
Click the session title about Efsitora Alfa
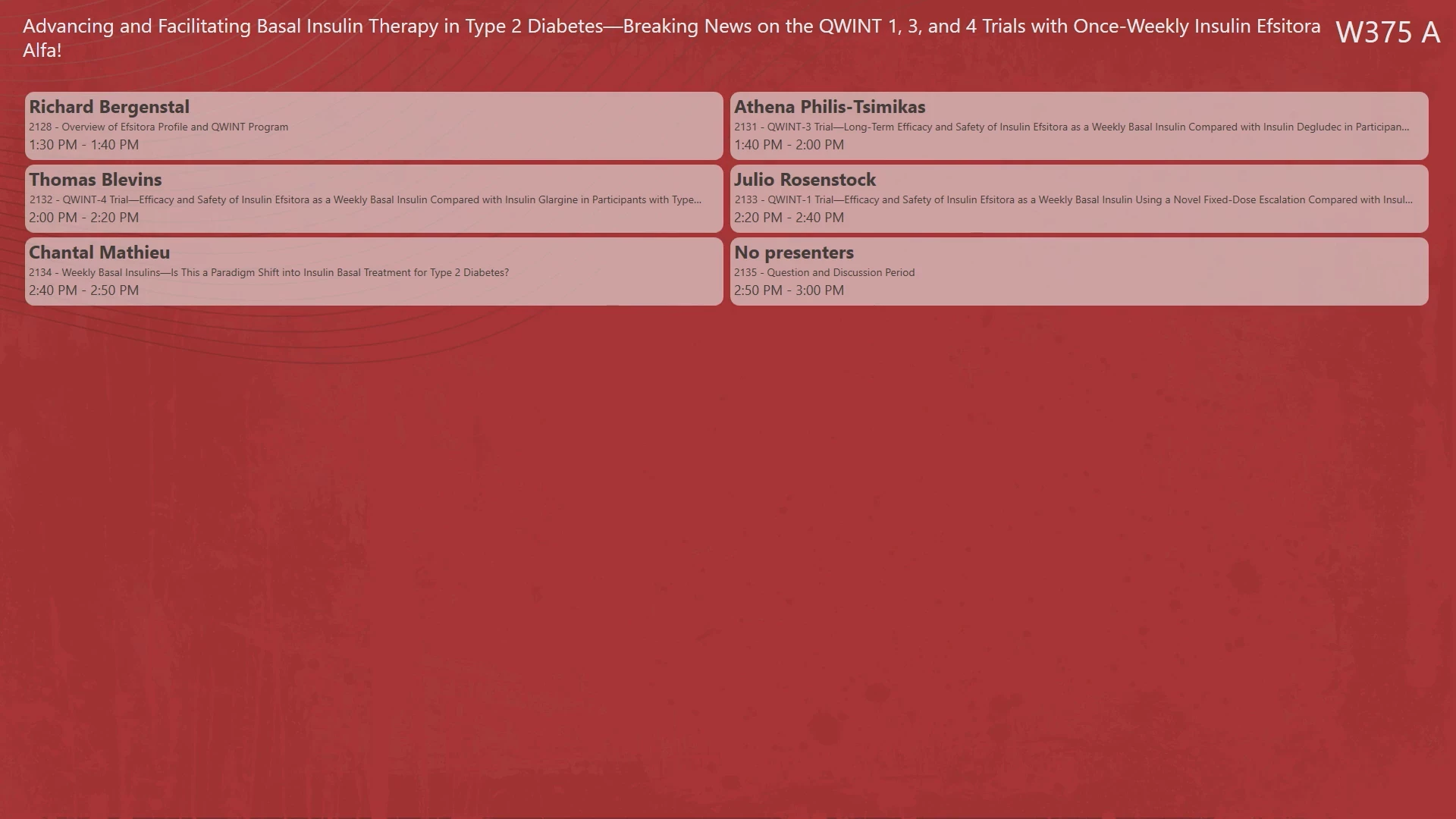[x=671, y=38]
